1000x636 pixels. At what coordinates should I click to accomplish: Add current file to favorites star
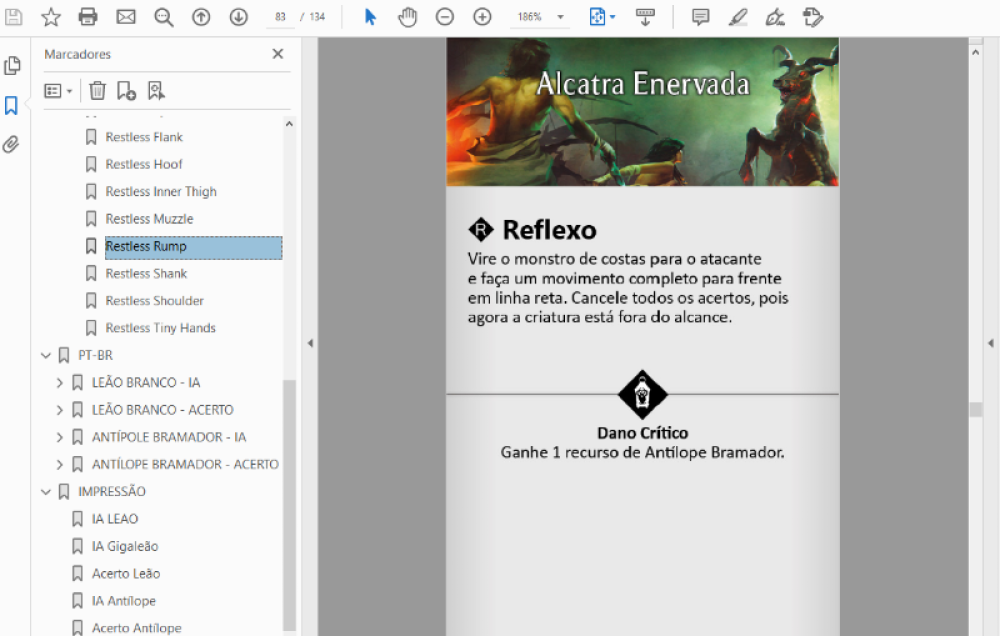click(x=51, y=17)
